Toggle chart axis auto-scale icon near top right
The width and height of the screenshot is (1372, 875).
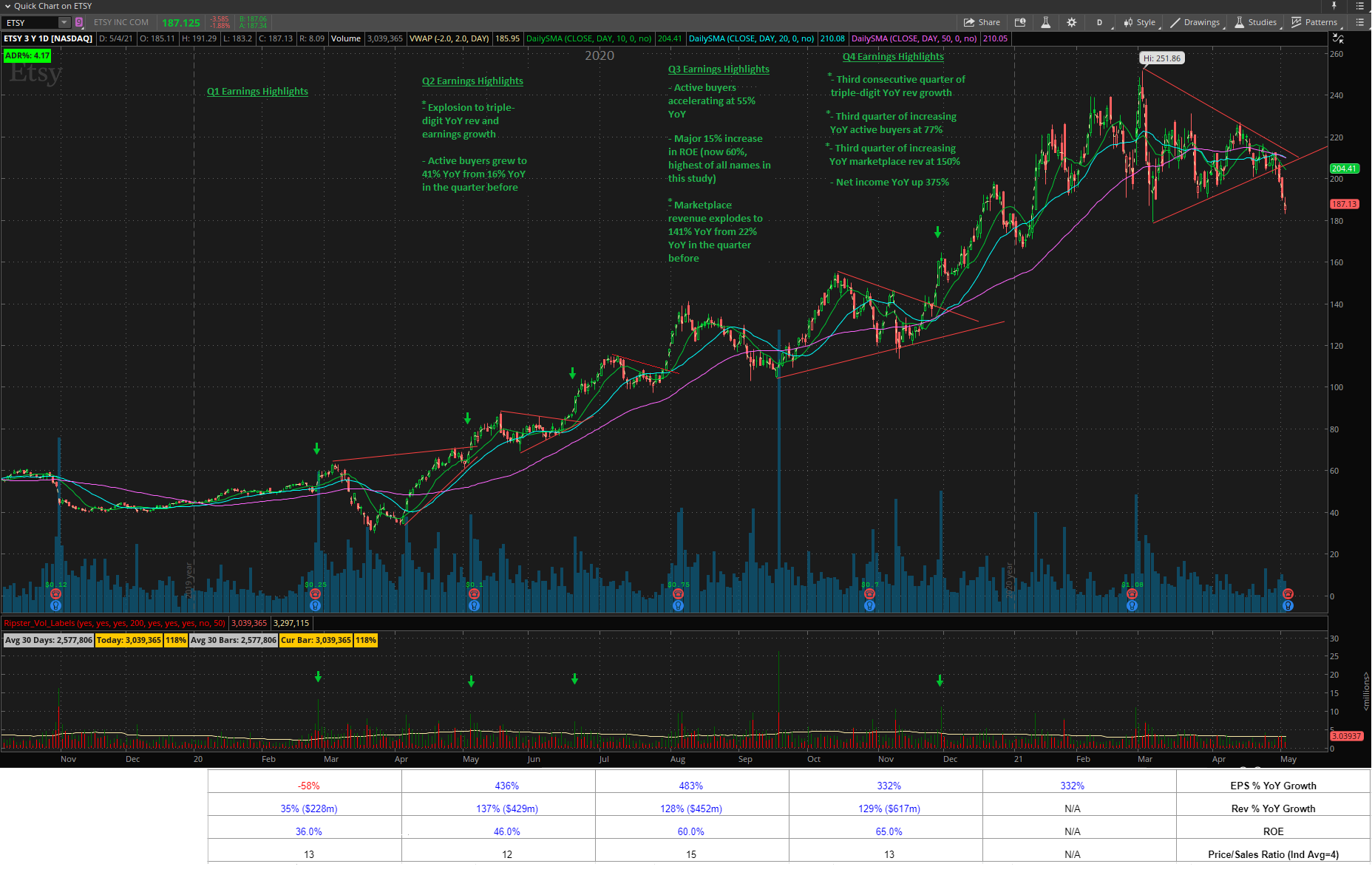tap(1337, 38)
